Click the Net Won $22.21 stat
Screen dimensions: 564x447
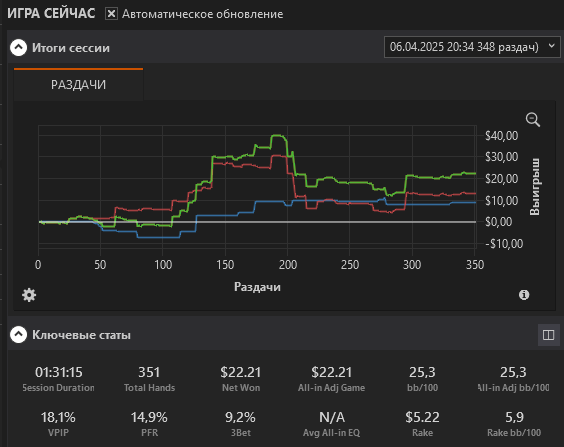click(241, 378)
